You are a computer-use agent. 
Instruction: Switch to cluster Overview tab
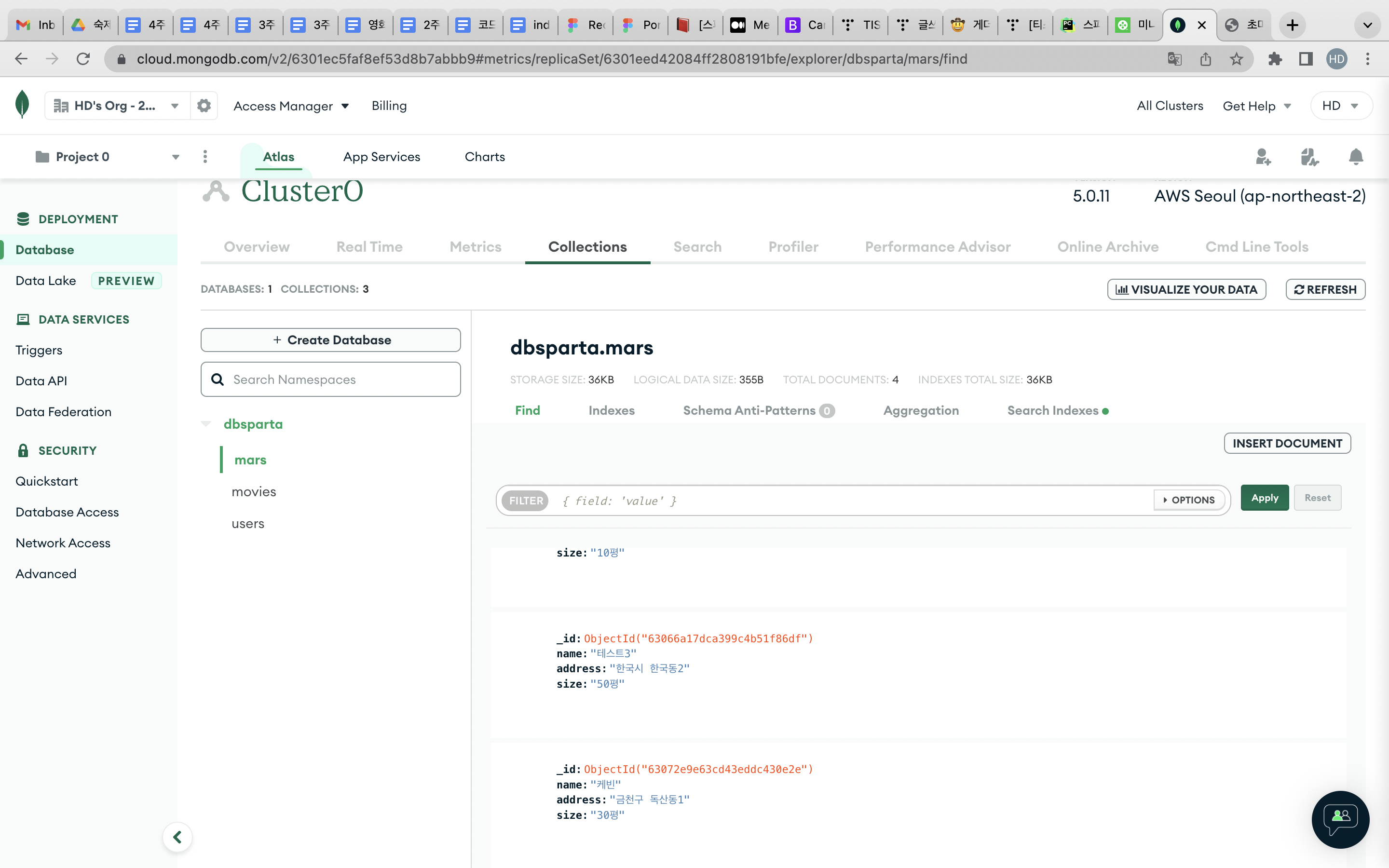pyautogui.click(x=257, y=247)
